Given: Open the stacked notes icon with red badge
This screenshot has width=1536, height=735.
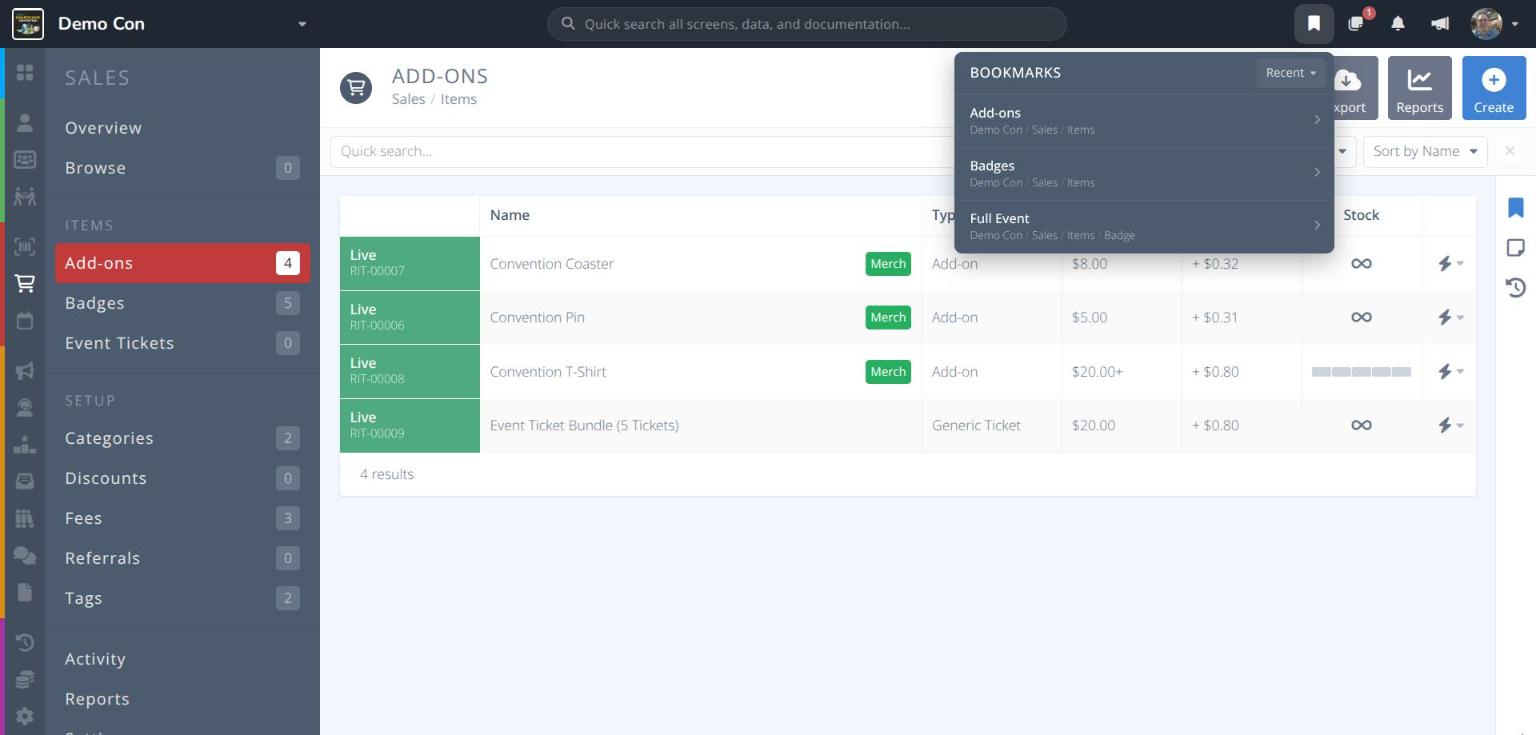Looking at the screenshot, I should pos(1356,23).
